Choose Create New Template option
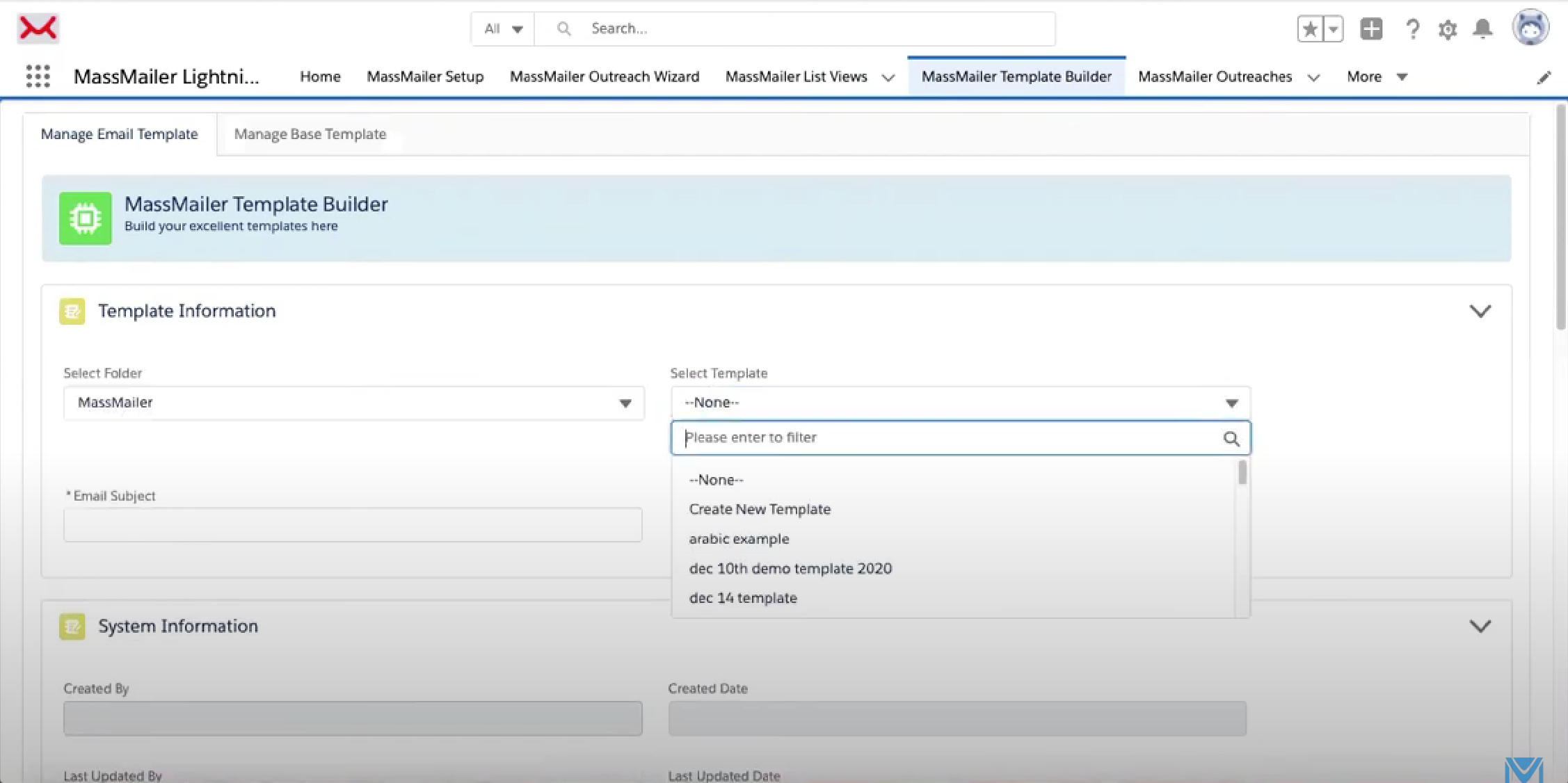The width and height of the screenshot is (1568, 783). click(760, 509)
